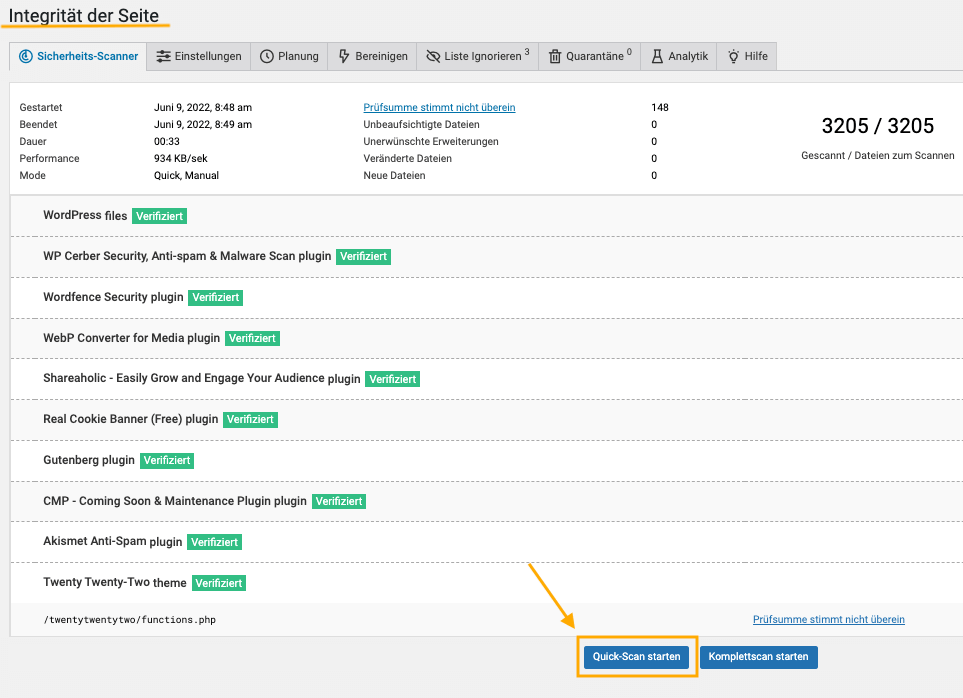
Task: Click end time Juni 9, 2022, 8:49 am
Action: (203, 125)
